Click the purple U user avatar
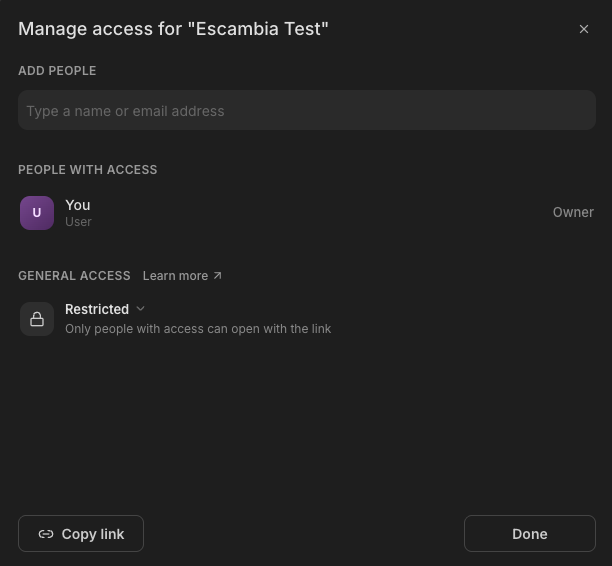The image size is (612, 566). [37, 213]
